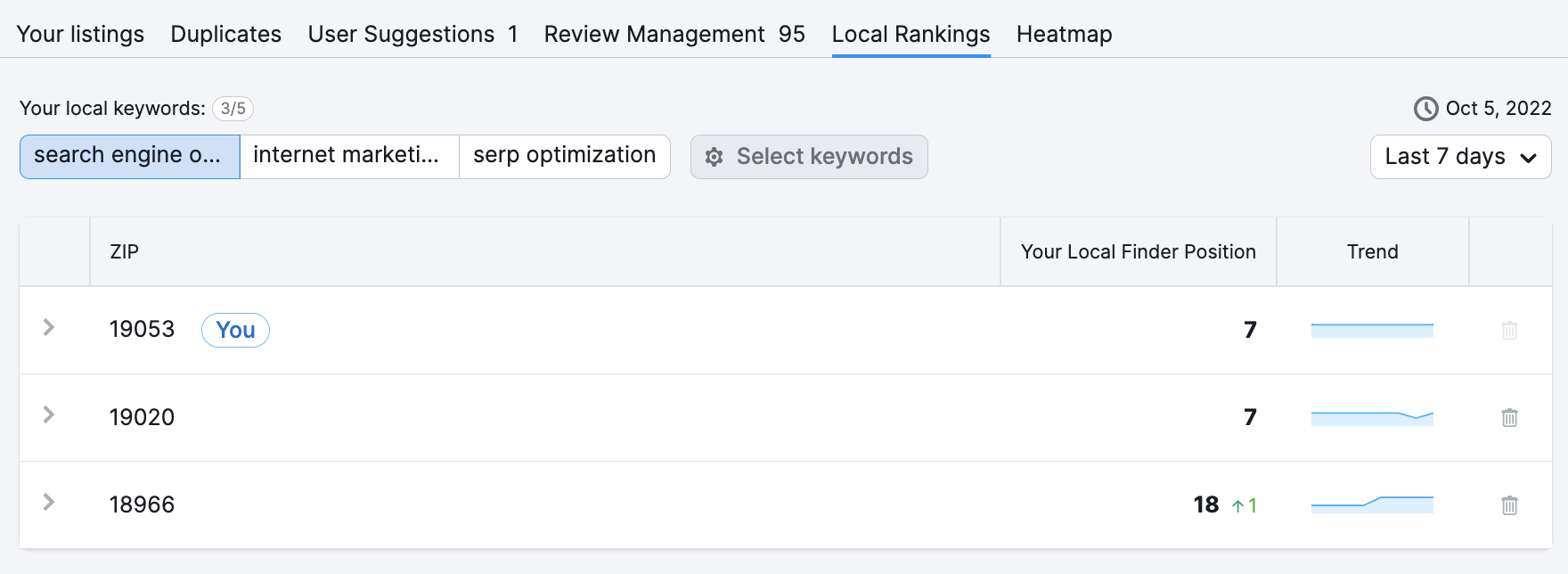Click the trend sparkline for ZIP 19020
The width and height of the screenshot is (1568, 574).
coord(1372,417)
